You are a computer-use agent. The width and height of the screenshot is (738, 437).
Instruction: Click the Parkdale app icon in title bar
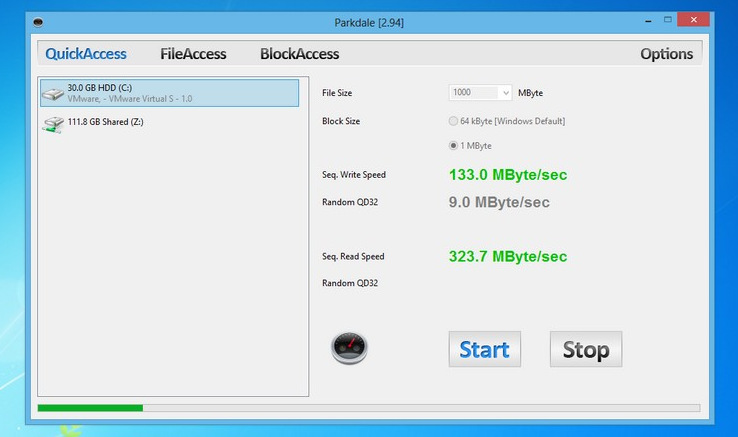click(38, 22)
